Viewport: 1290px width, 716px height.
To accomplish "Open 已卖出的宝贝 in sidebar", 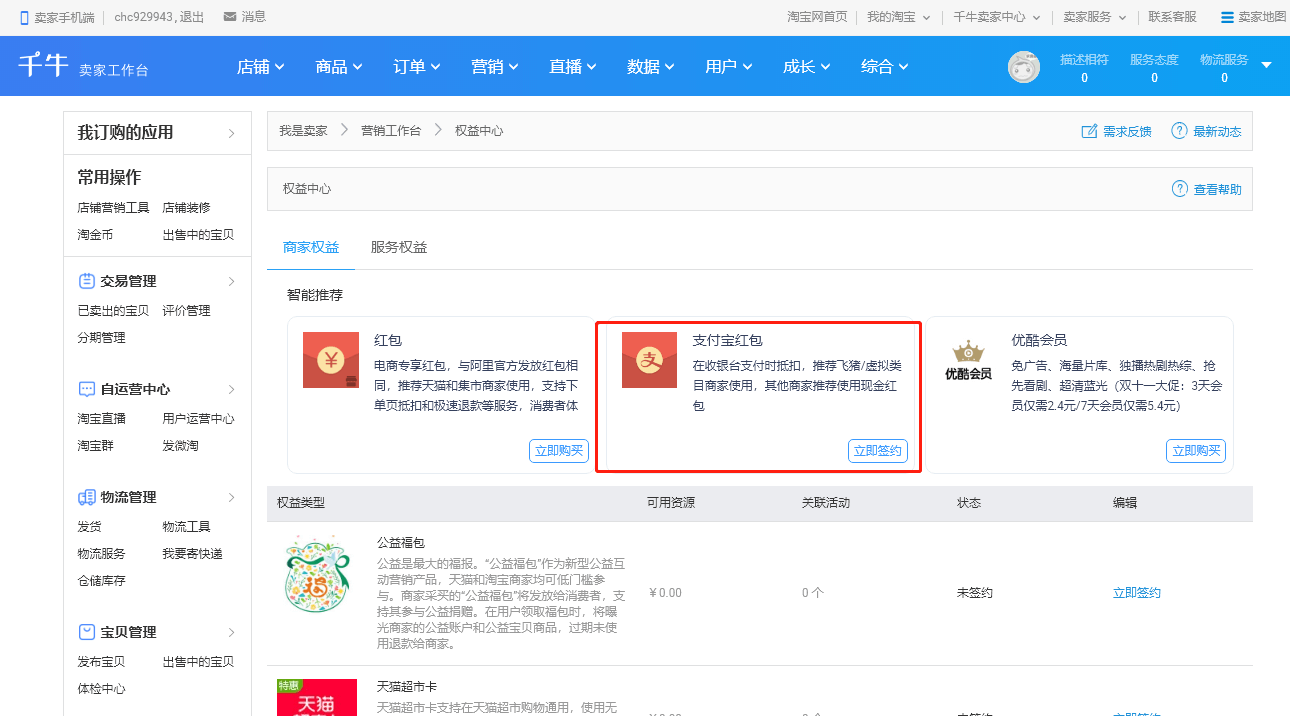I will [x=113, y=311].
